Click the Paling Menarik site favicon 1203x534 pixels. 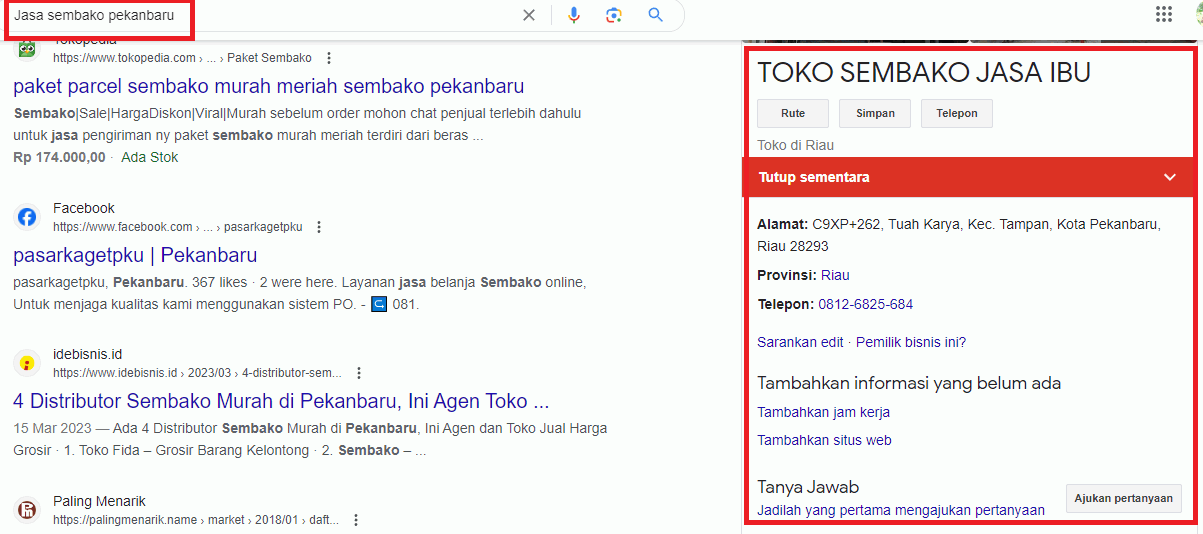tap(27, 510)
